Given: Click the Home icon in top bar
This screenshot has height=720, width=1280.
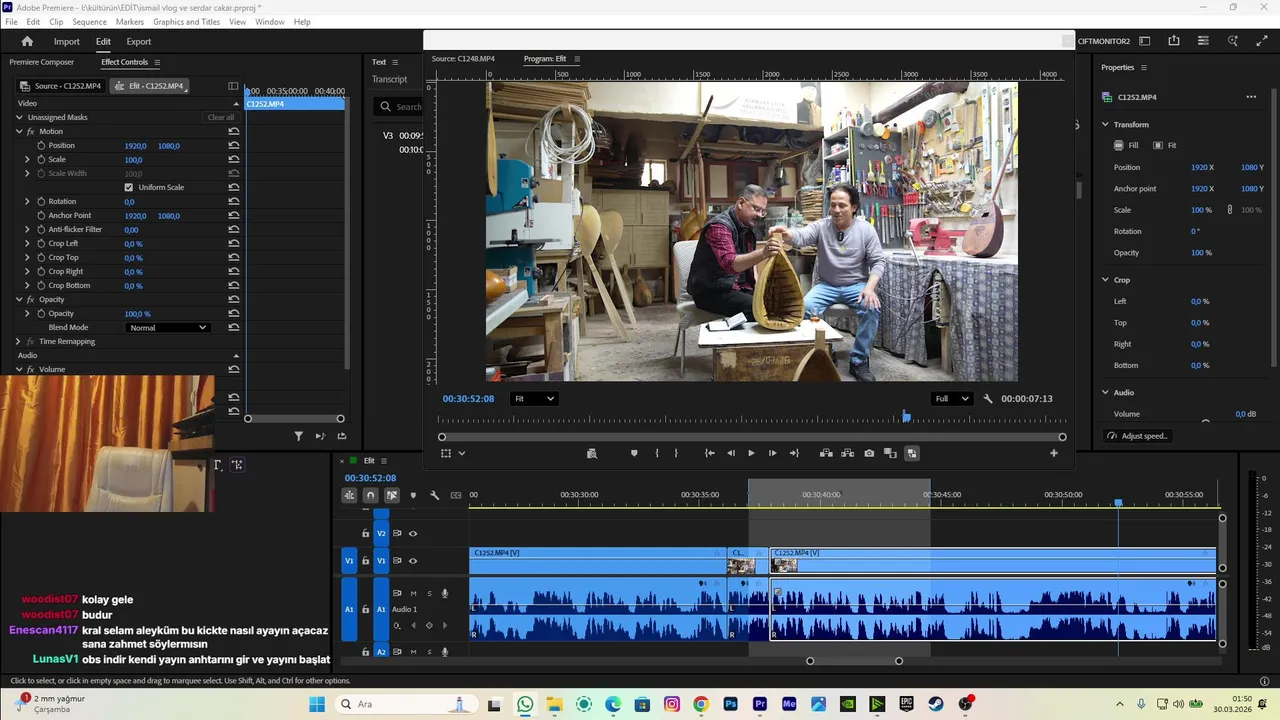Looking at the screenshot, I should [27, 41].
